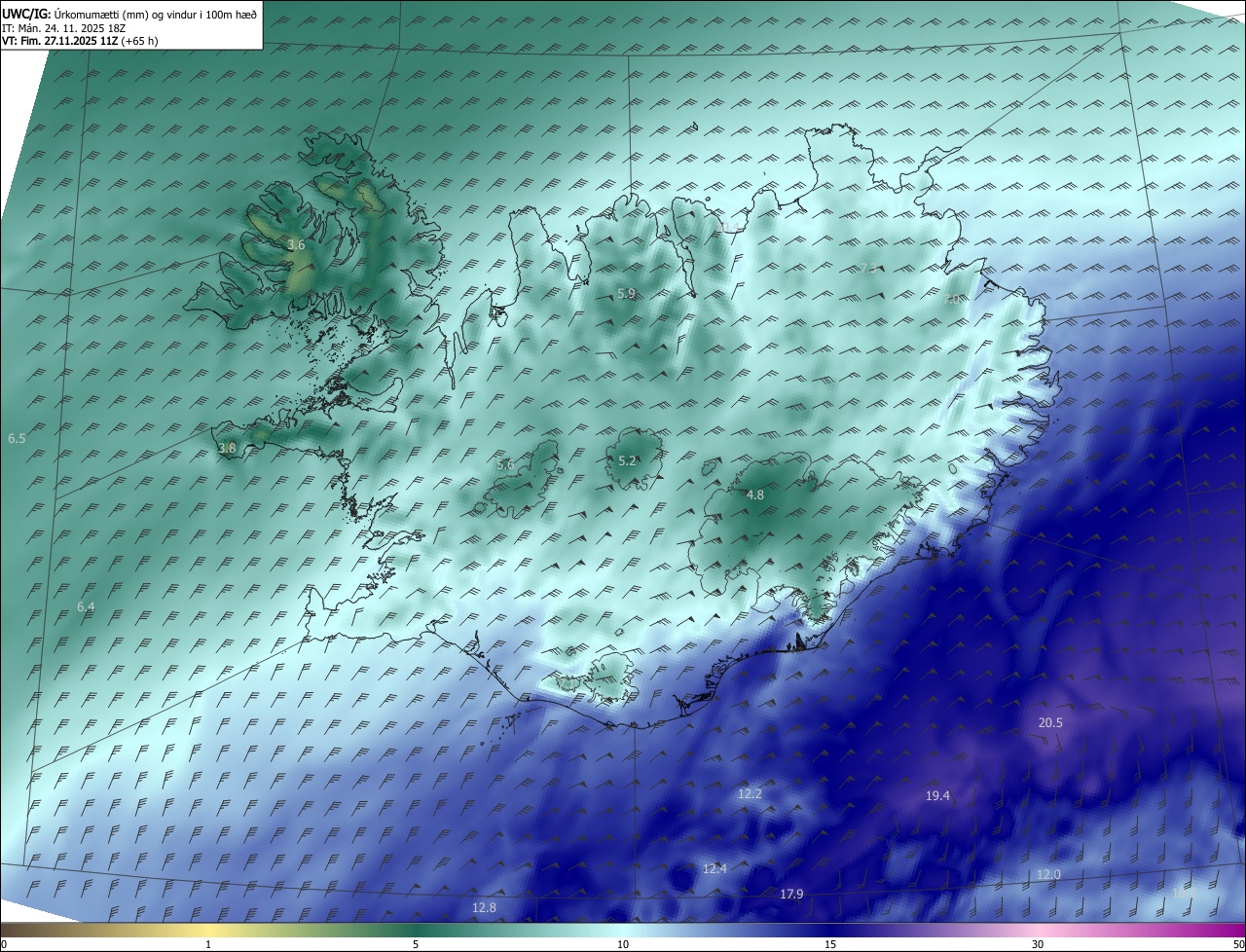The height and width of the screenshot is (952, 1246).
Task: Click the color scale label "5"
Action: click(416, 944)
